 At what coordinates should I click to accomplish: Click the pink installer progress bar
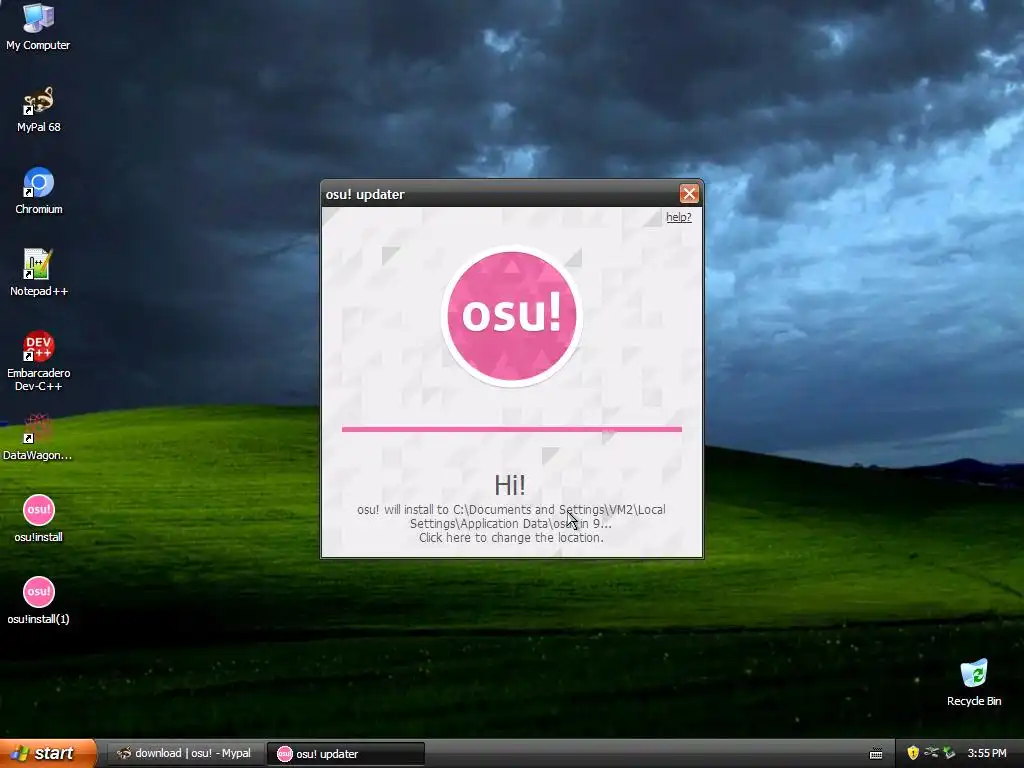tap(511, 429)
